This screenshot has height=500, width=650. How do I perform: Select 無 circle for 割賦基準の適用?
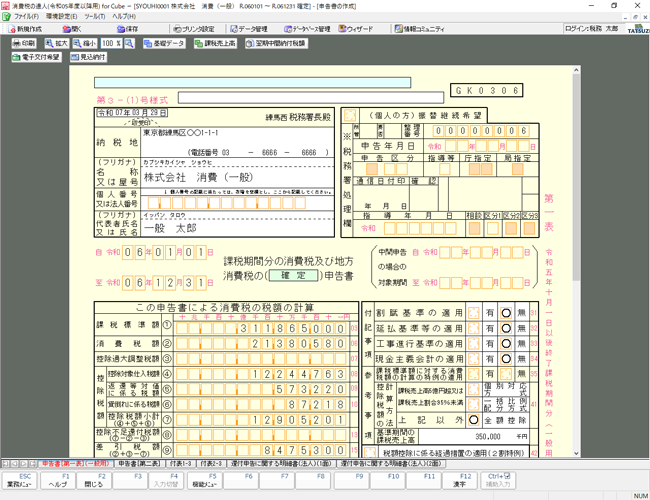(x=506, y=313)
